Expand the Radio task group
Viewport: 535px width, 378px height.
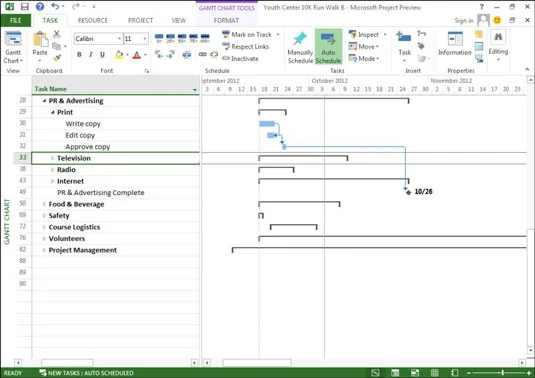pyautogui.click(x=53, y=170)
